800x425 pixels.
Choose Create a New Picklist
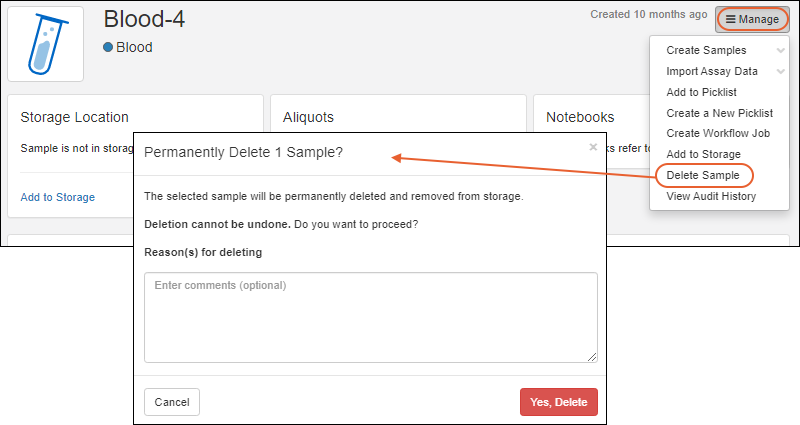(719, 113)
